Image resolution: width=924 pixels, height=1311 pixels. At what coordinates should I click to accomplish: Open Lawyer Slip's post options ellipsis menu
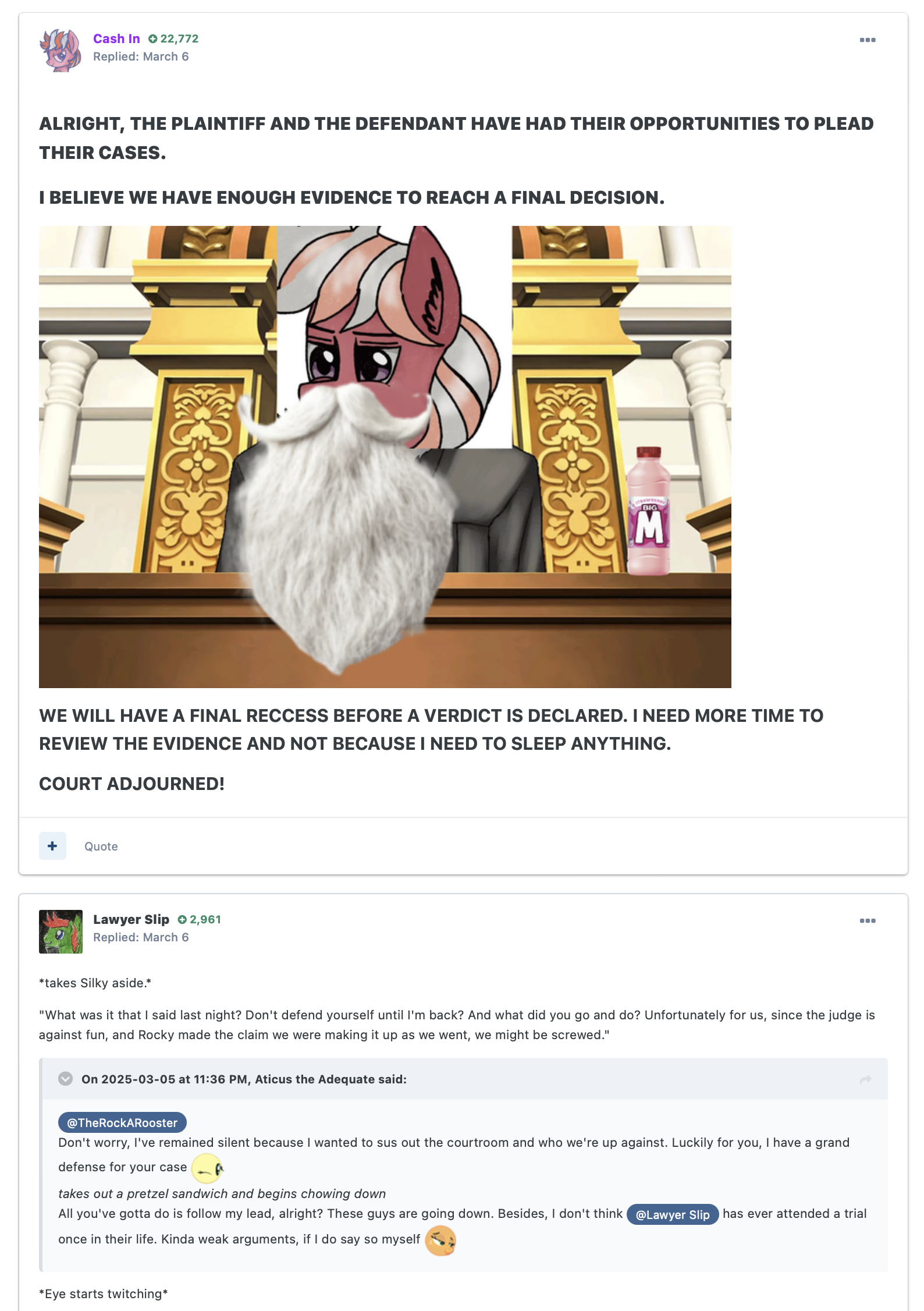867,920
